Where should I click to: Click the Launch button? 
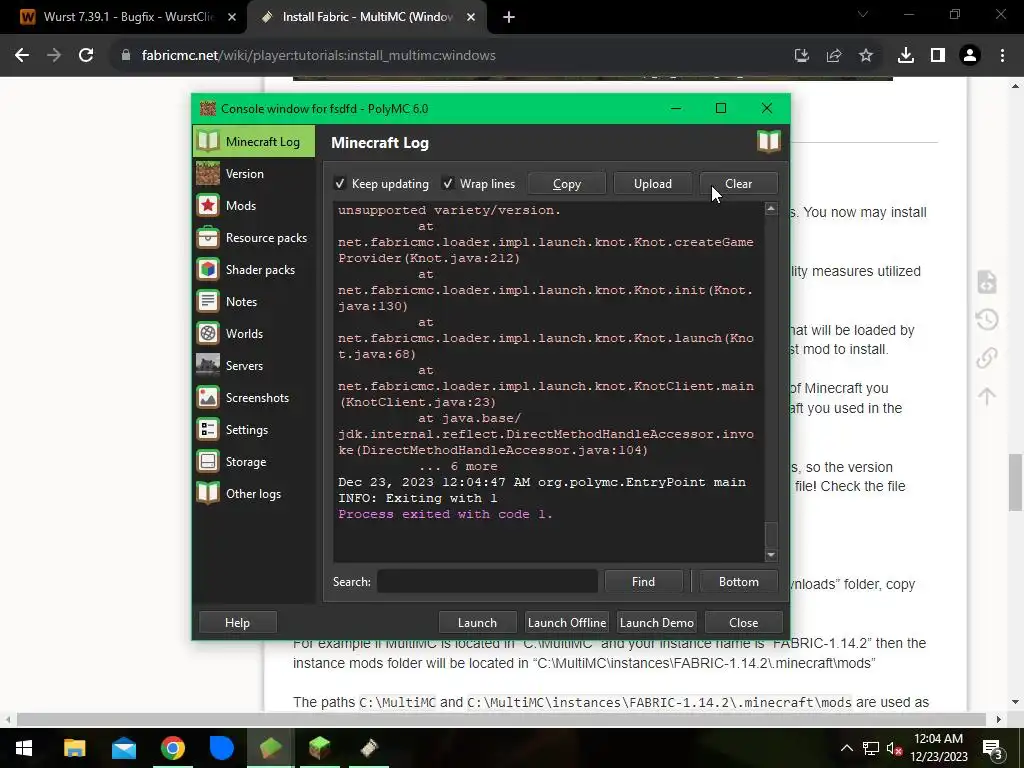tap(477, 622)
